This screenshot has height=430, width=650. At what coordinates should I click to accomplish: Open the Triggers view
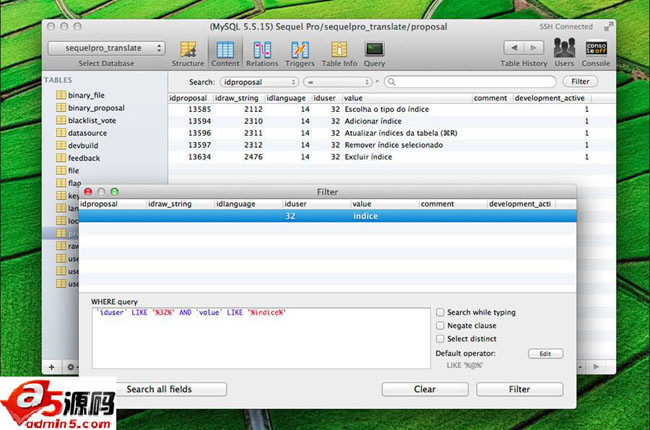coord(300,54)
